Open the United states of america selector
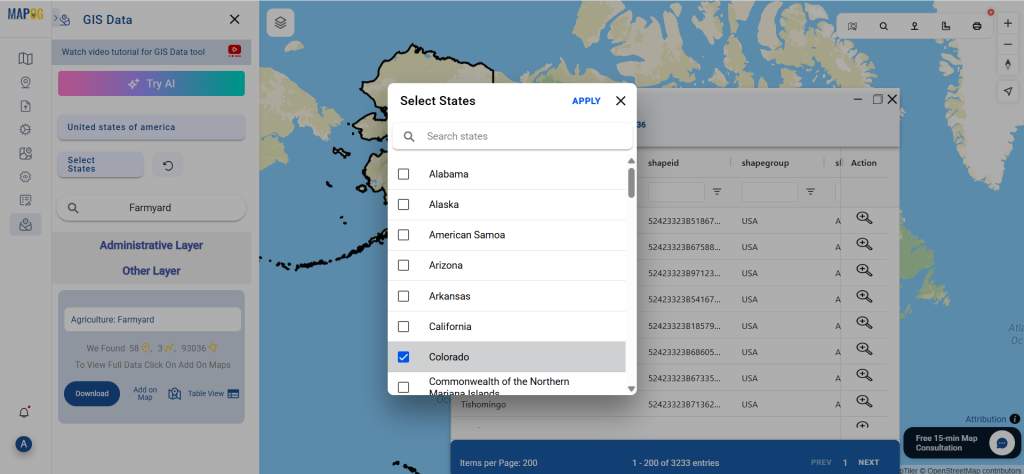 click(x=151, y=127)
